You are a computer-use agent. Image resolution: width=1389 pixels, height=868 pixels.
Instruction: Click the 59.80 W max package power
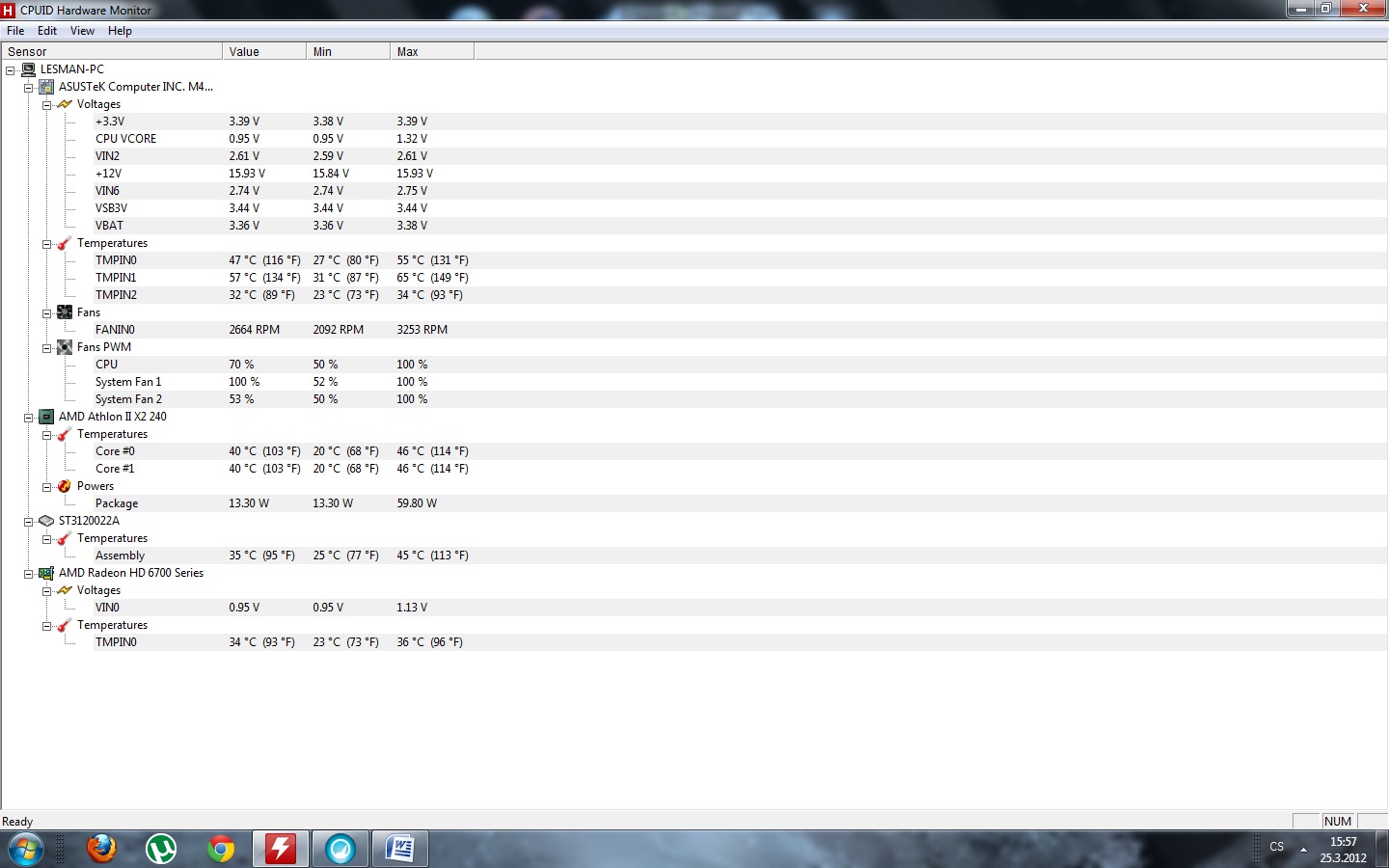point(417,503)
